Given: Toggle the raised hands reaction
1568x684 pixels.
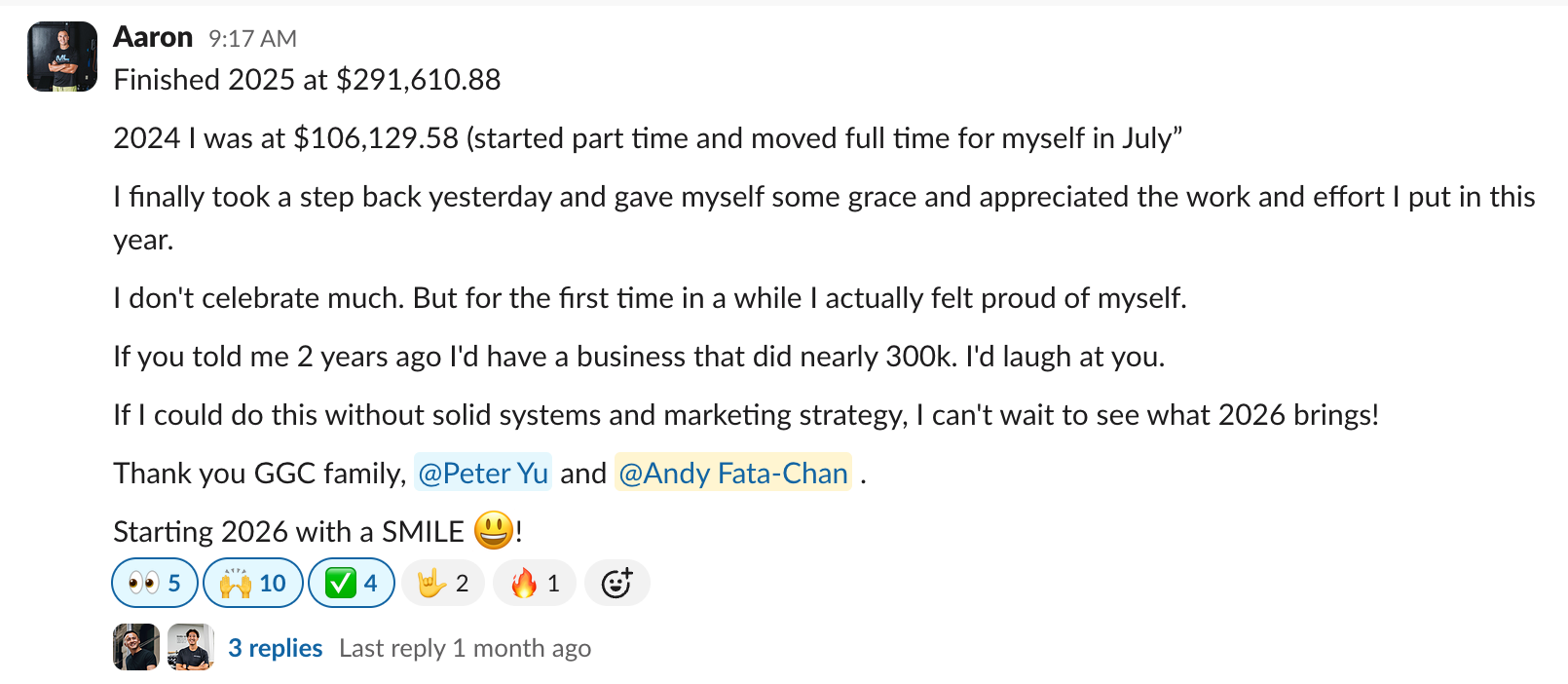Looking at the screenshot, I should pyautogui.click(x=252, y=583).
